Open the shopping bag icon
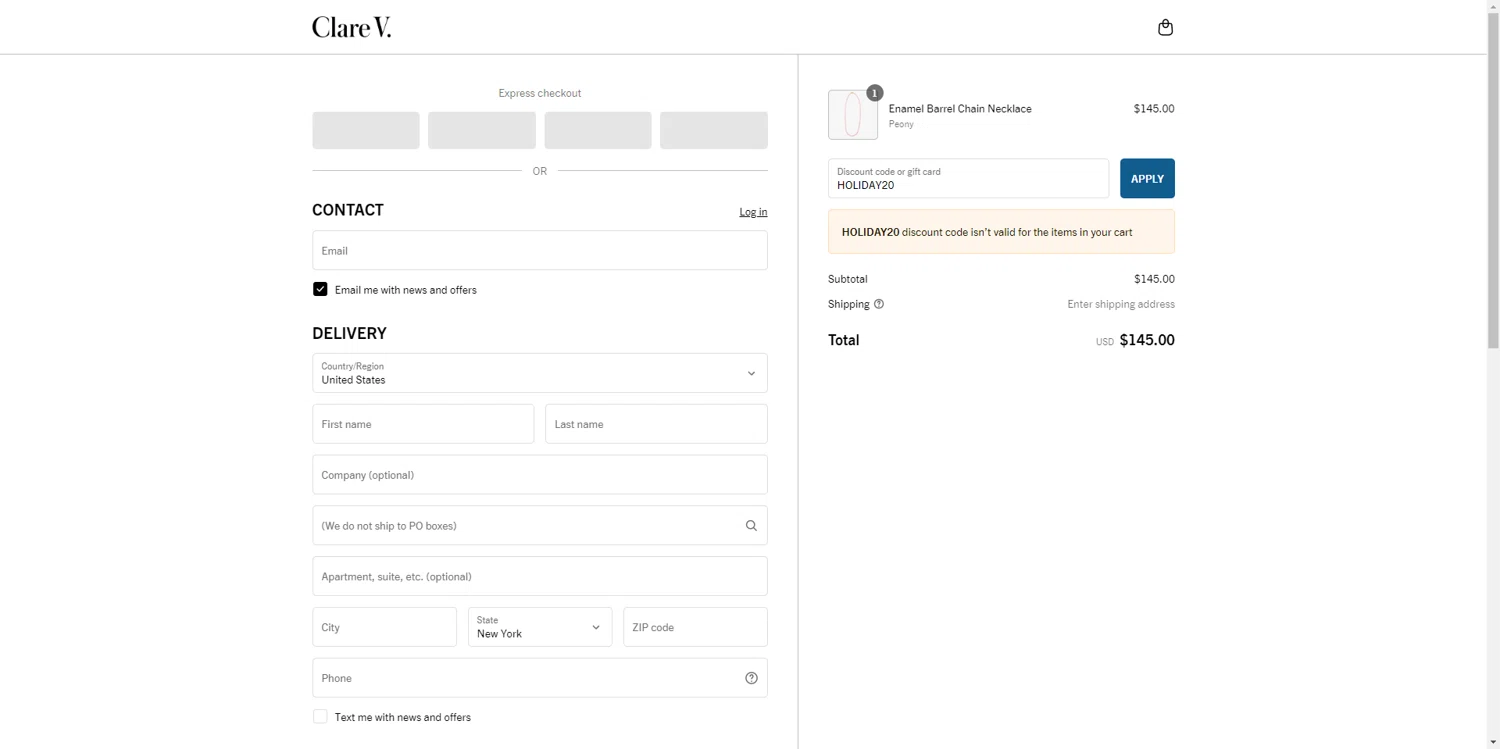The image size is (1500, 749). pyautogui.click(x=1165, y=27)
